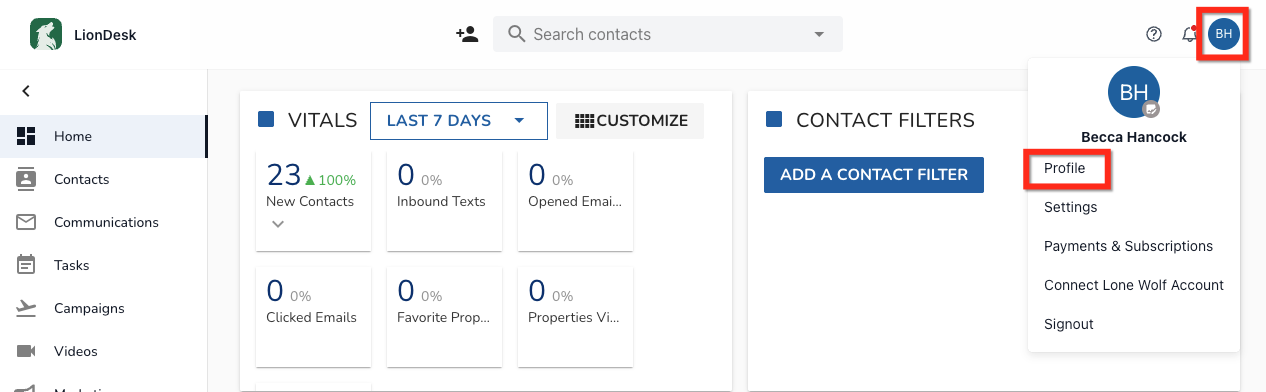The width and height of the screenshot is (1266, 392).
Task: Collapse the sidebar with the back chevron
Action: tap(26, 91)
